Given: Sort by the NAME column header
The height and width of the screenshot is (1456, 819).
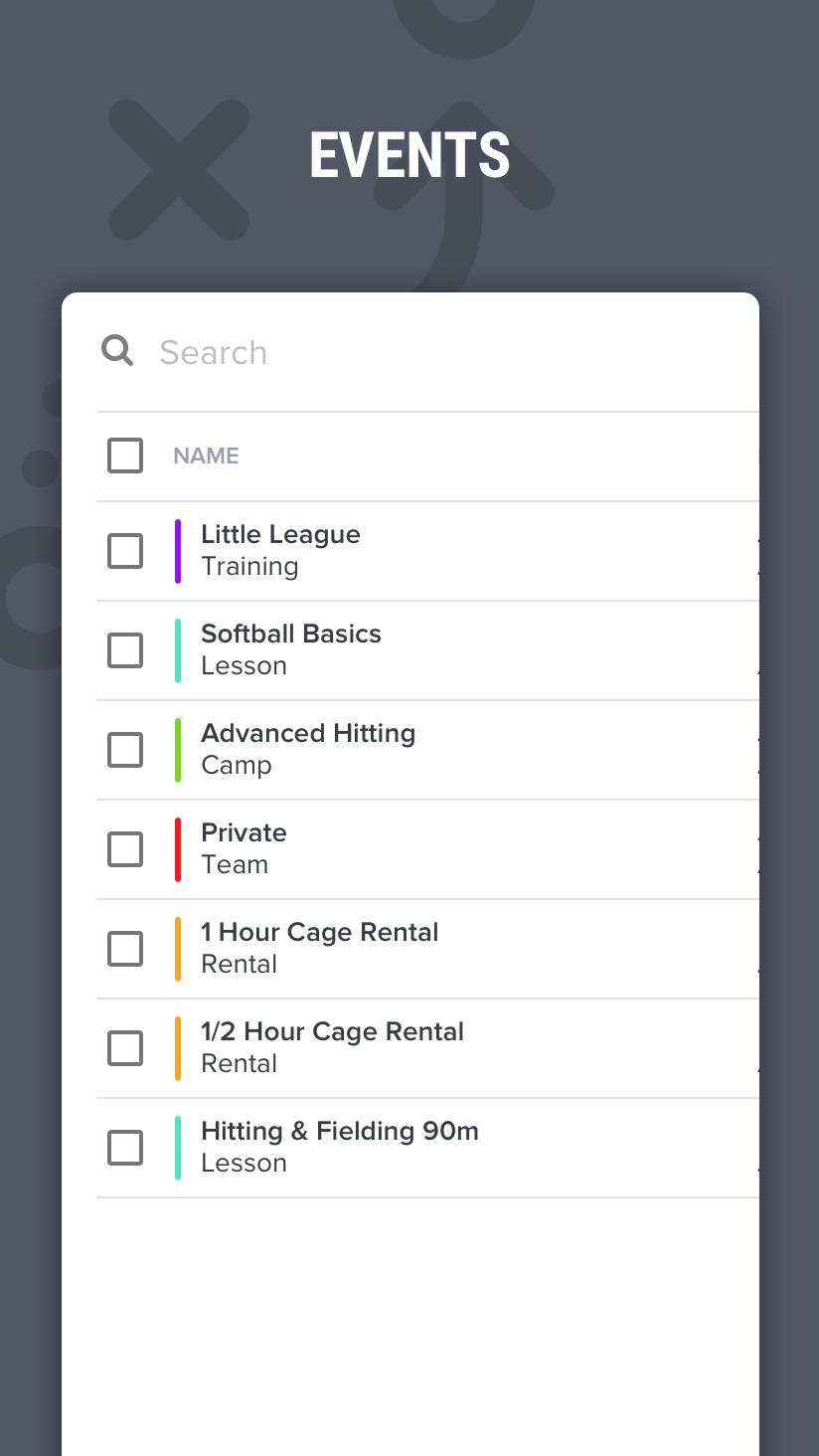Looking at the screenshot, I should pyautogui.click(x=206, y=455).
